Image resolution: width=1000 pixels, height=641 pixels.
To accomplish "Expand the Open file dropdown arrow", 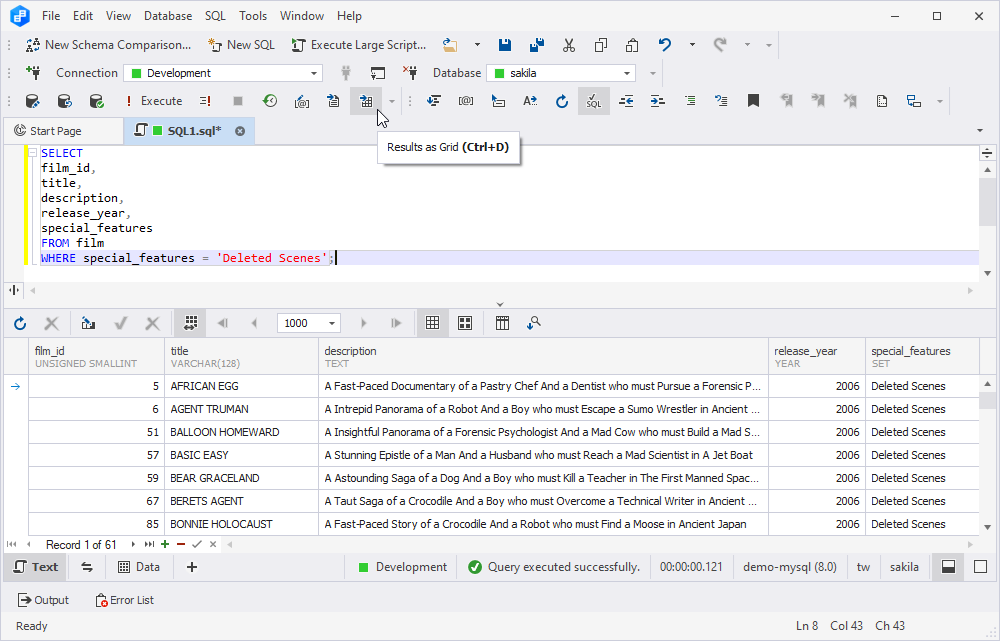I will 477,45.
